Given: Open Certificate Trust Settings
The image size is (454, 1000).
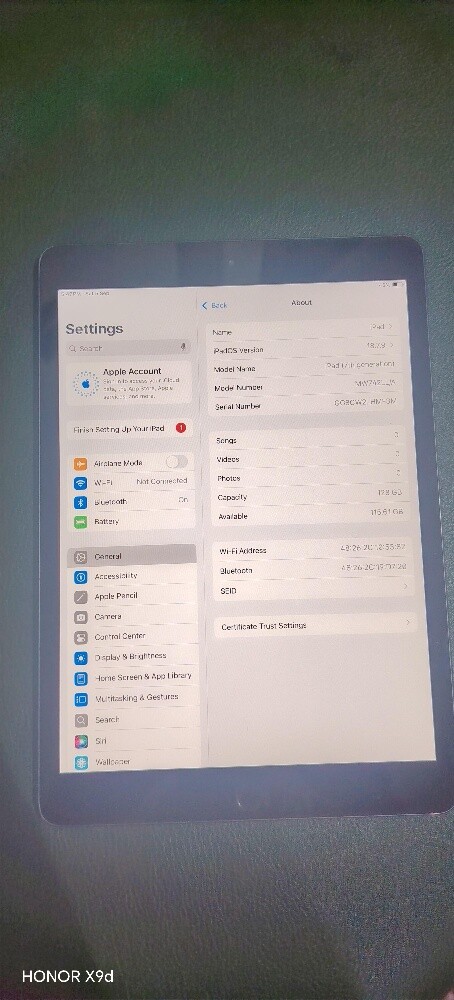Looking at the screenshot, I should [316, 624].
